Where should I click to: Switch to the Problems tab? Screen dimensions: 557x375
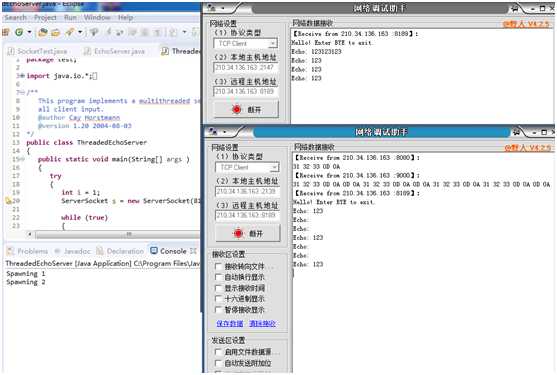[x=27, y=251]
